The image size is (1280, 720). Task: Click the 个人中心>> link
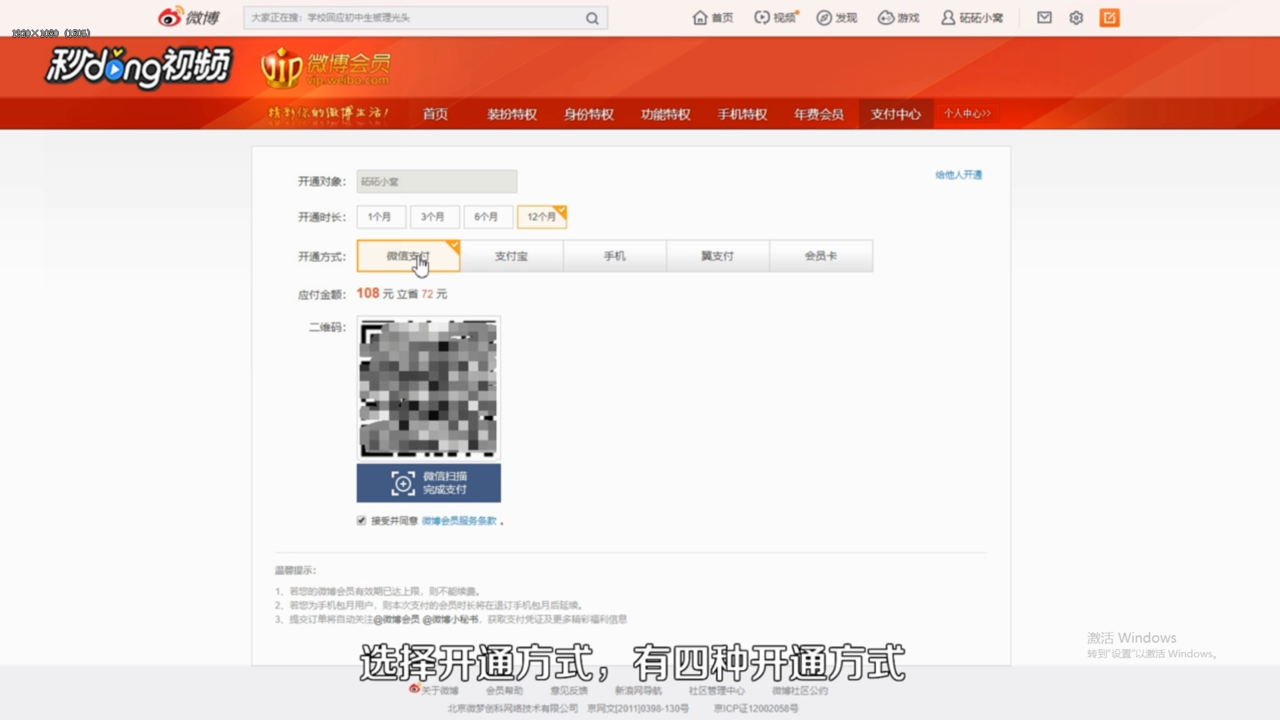(x=967, y=114)
